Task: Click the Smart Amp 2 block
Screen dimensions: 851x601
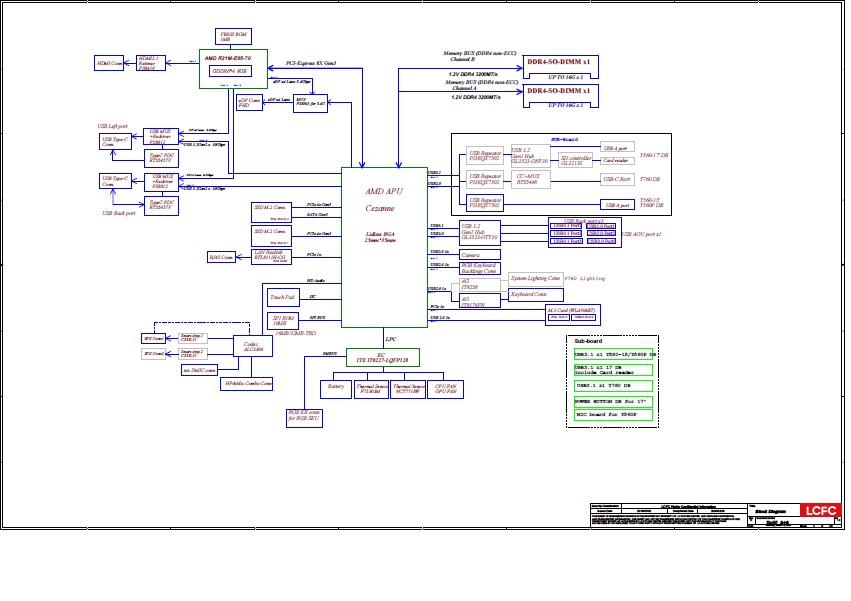Action: click(x=193, y=353)
